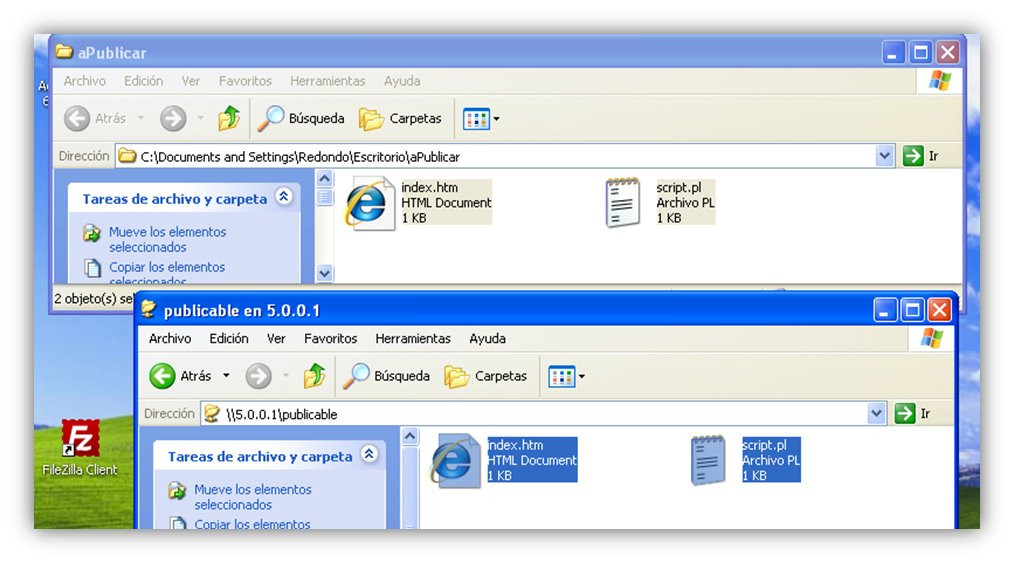Click Mueve los elementos seleccionados in aPublicar
Screen dimensions: 1014x563
coord(167,239)
